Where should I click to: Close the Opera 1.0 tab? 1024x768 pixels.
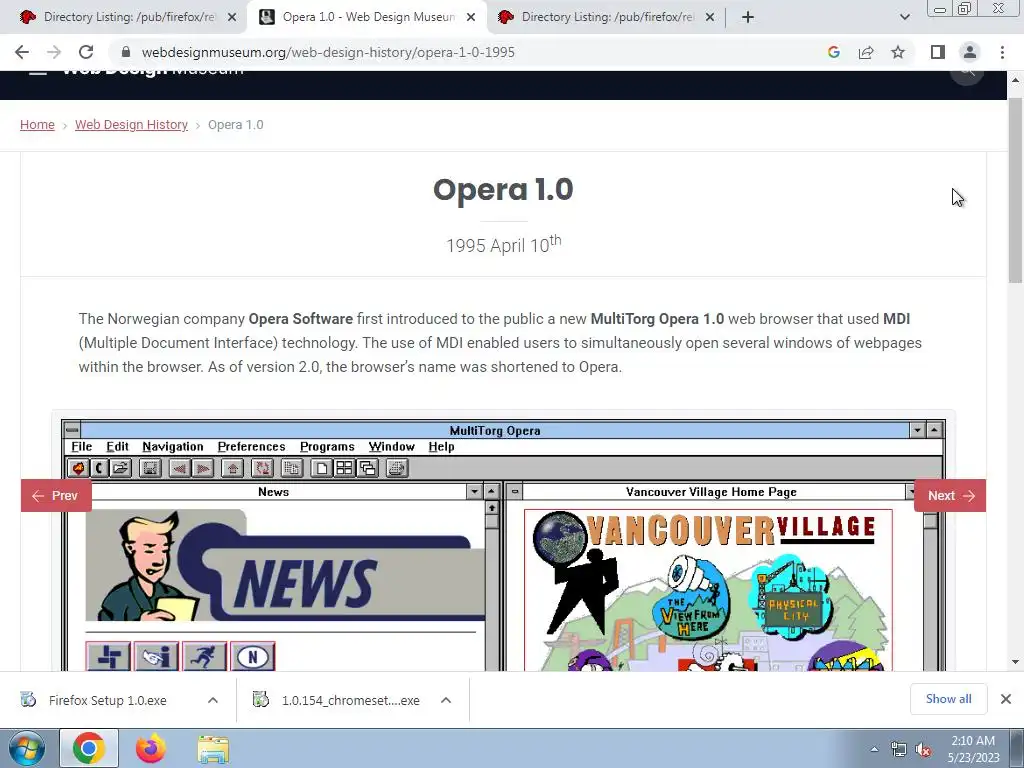point(471,18)
